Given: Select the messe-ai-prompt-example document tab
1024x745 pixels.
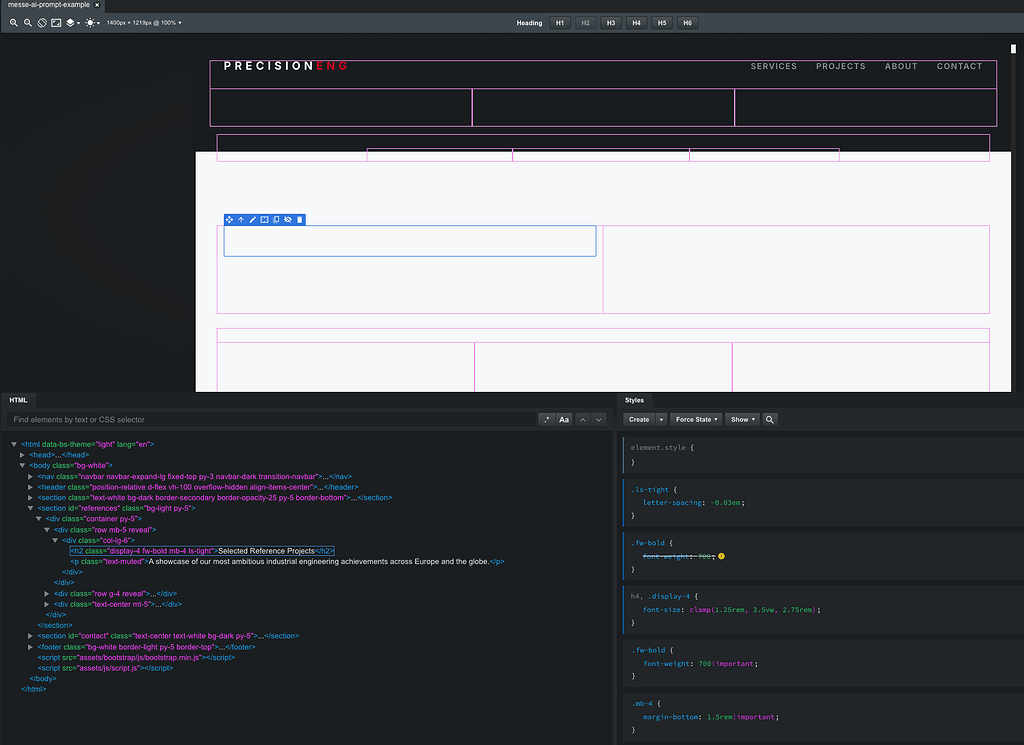Looking at the screenshot, I should pyautogui.click(x=48, y=5).
